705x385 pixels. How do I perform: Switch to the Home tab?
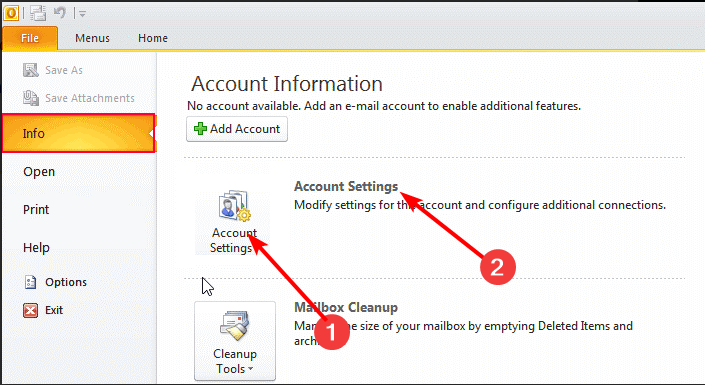click(153, 38)
